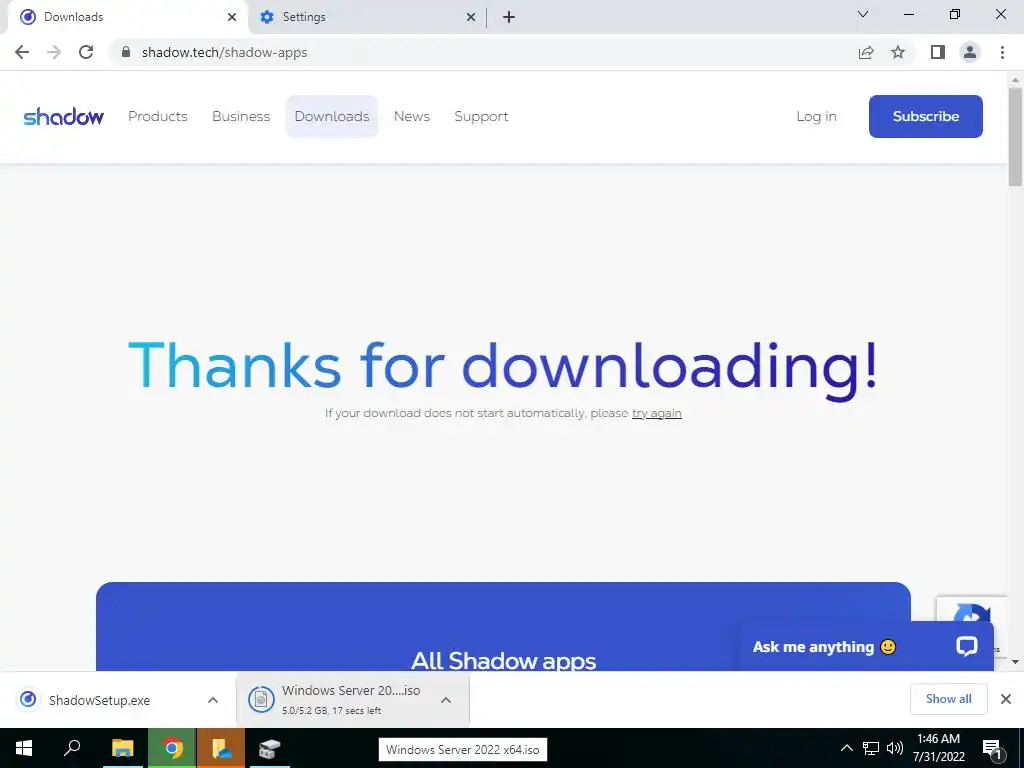Image resolution: width=1024 pixels, height=768 pixels.
Task: Expand ShadowSetup.exe download options chevron
Action: coord(213,700)
